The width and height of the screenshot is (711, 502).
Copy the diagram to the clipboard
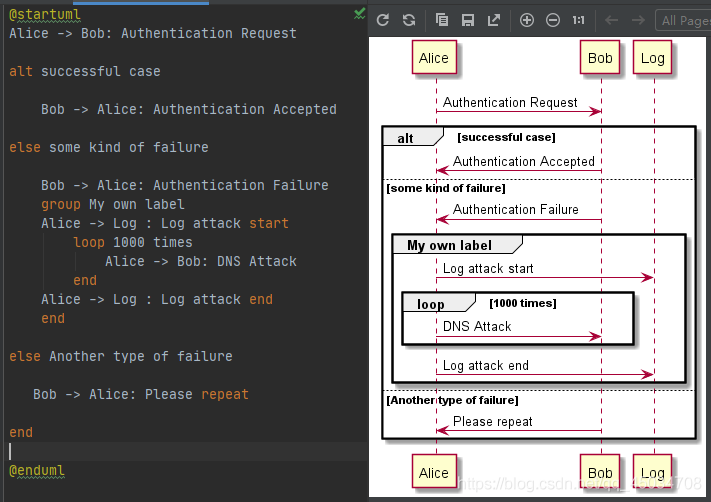pyautogui.click(x=442, y=20)
